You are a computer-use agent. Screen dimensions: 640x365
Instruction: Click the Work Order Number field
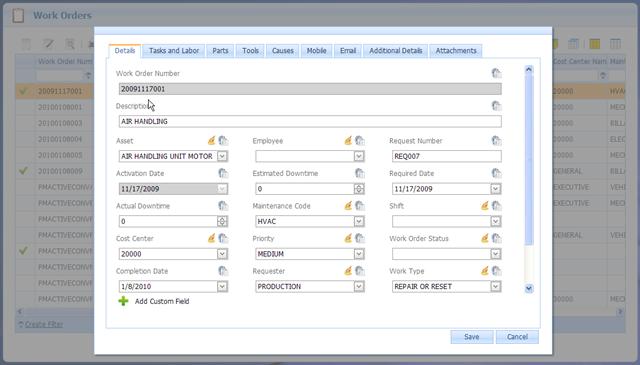(x=310, y=89)
